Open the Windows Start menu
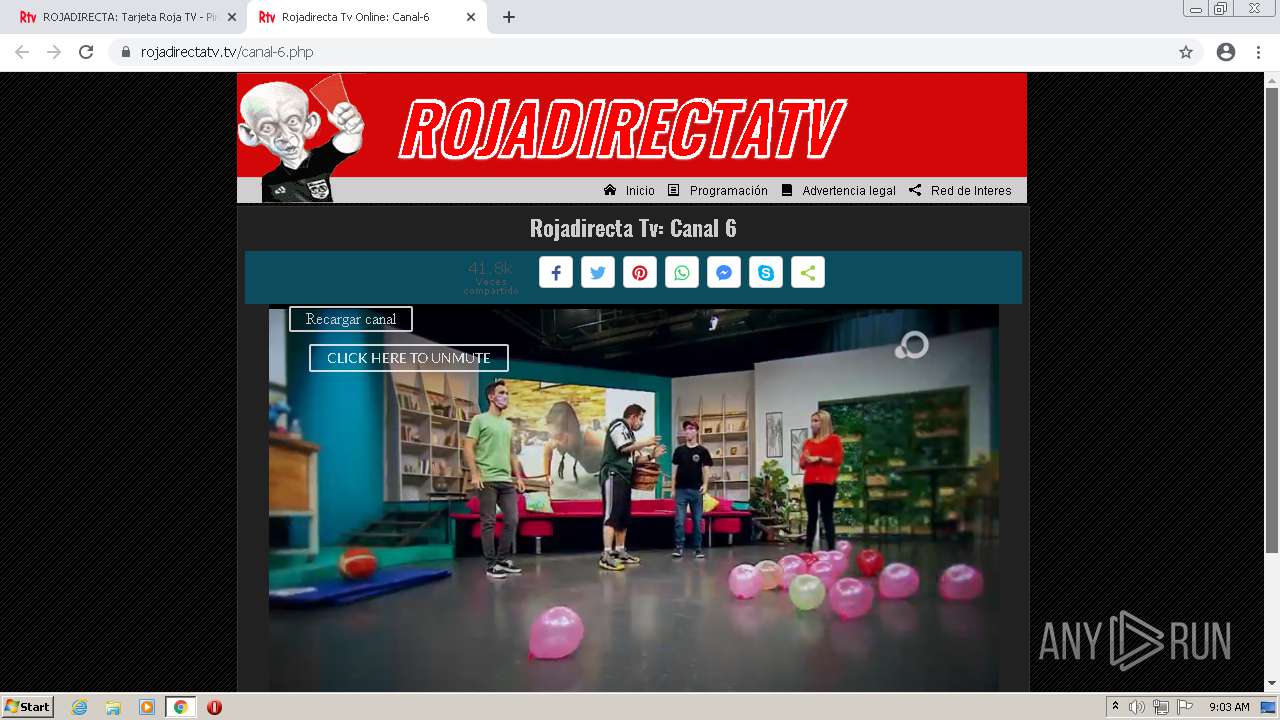Viewport: 1280px width, 720px height. (27, 707)
